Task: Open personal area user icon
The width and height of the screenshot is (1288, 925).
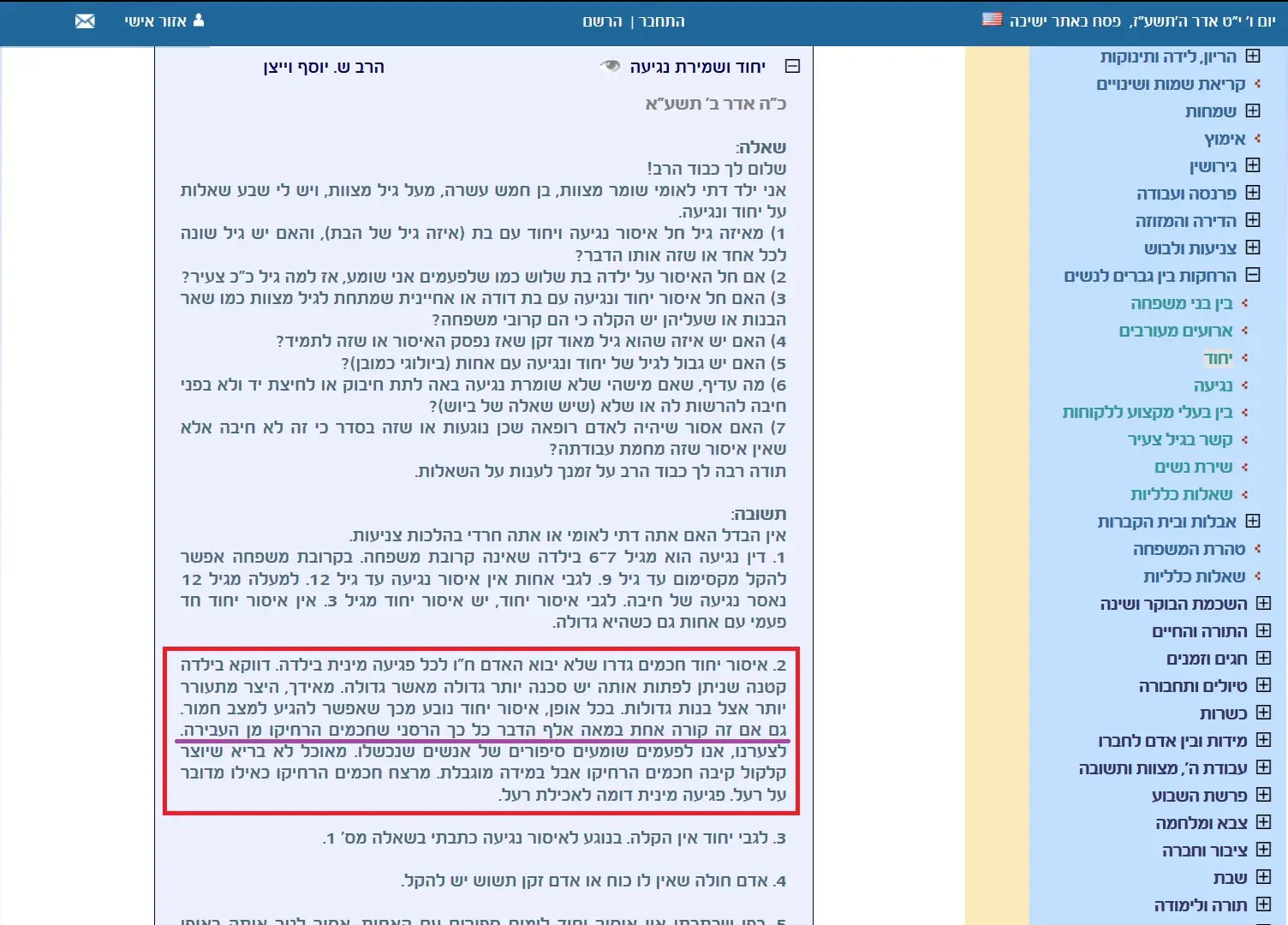Action: (199, 21)
